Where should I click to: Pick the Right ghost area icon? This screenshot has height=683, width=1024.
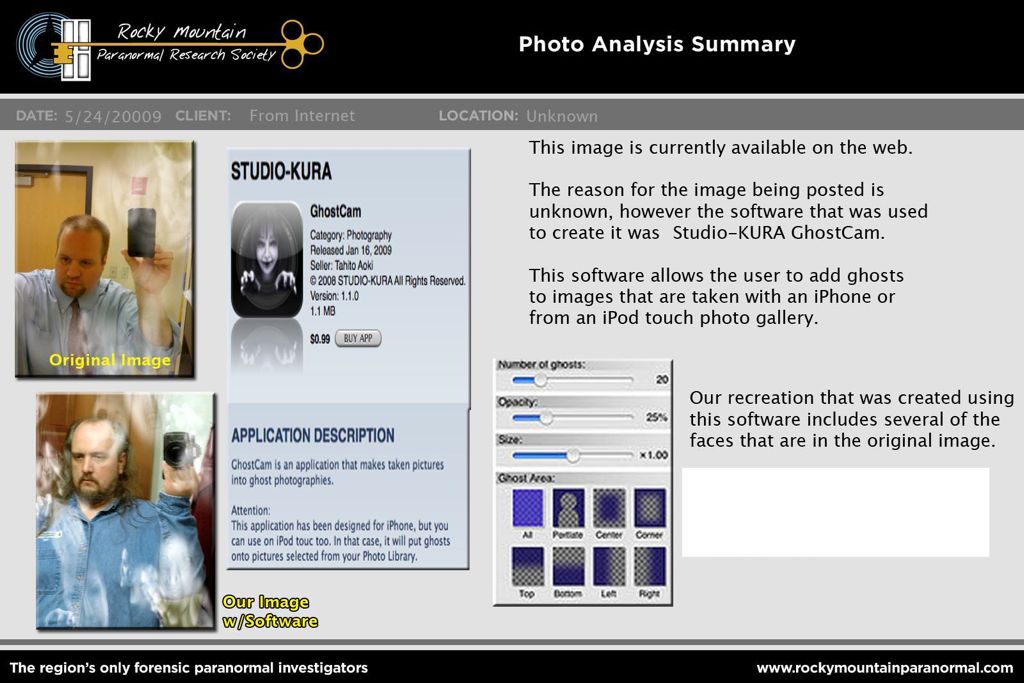(x=650, y=566)
